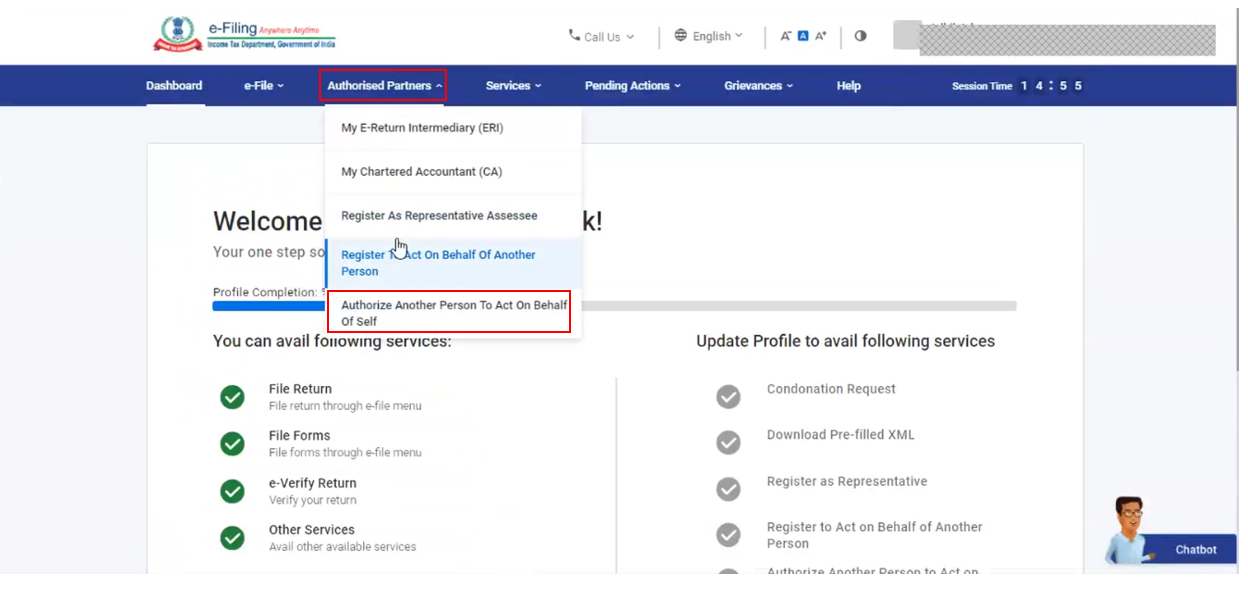Click the globe language icon

pyautogui.click(x=681, y=35)
